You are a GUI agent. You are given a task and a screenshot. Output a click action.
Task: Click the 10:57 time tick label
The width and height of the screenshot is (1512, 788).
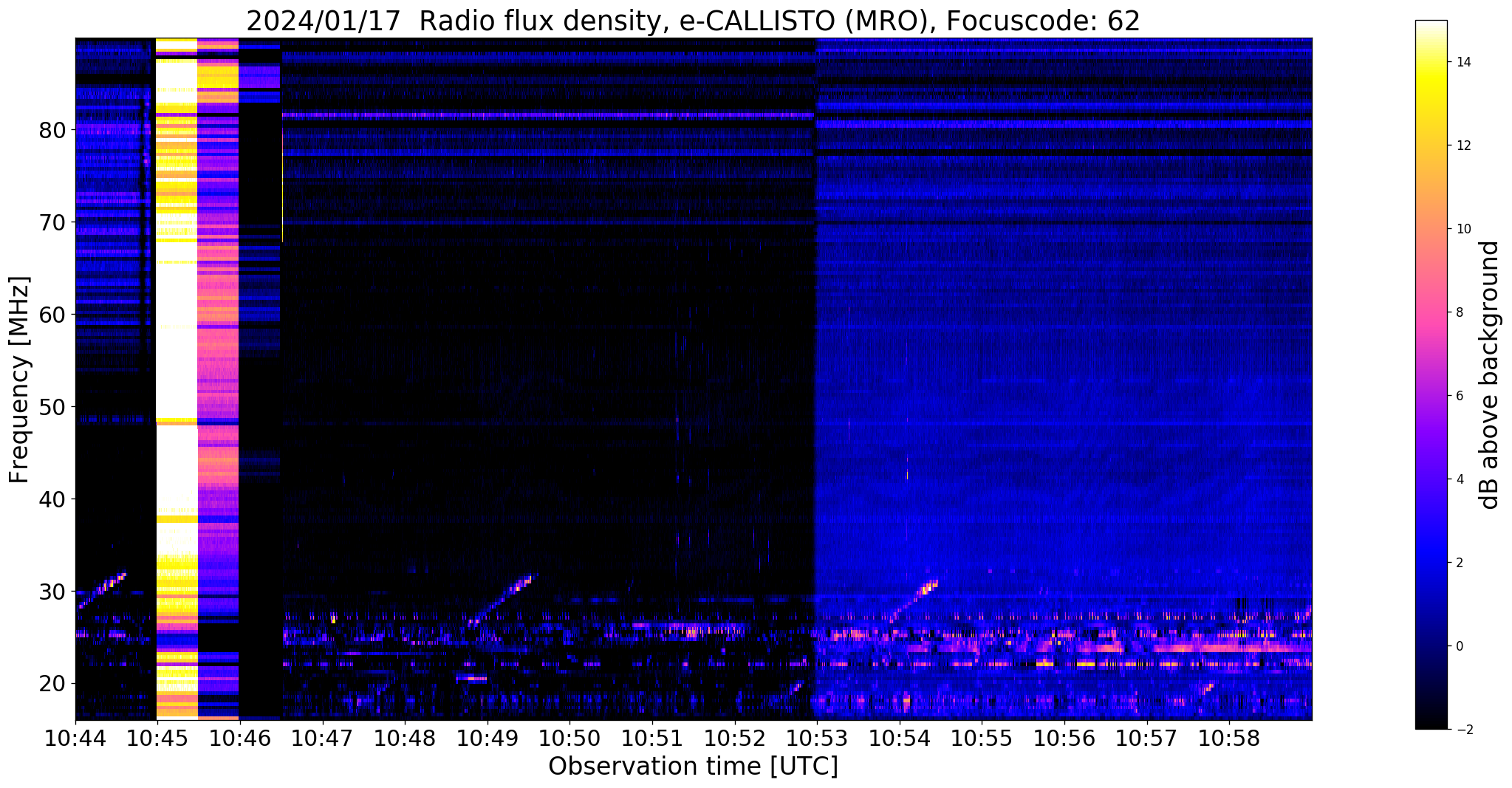(x=1146, y=738)
